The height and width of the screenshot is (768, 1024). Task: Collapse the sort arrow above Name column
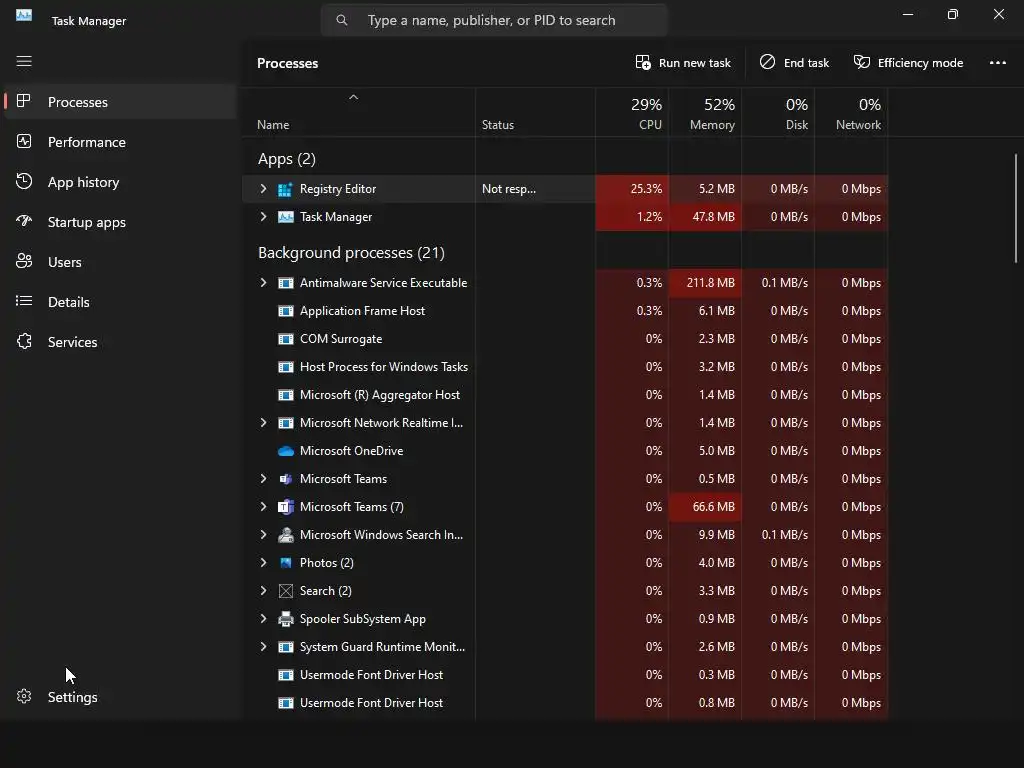point(353,97)
